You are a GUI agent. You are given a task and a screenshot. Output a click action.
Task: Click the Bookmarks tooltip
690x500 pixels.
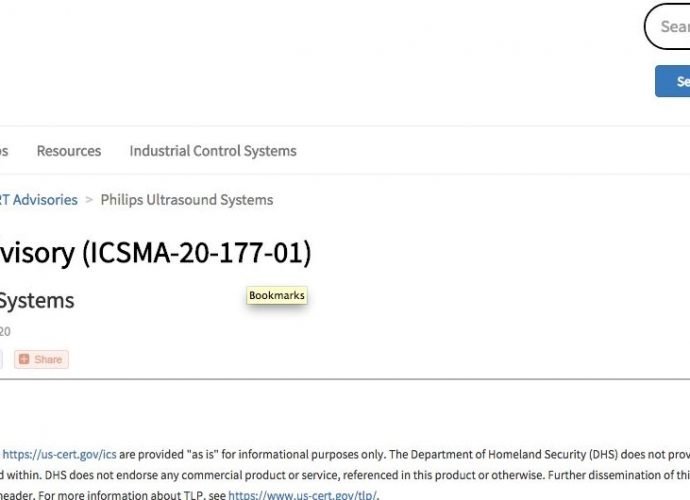(x=277, y=295)
